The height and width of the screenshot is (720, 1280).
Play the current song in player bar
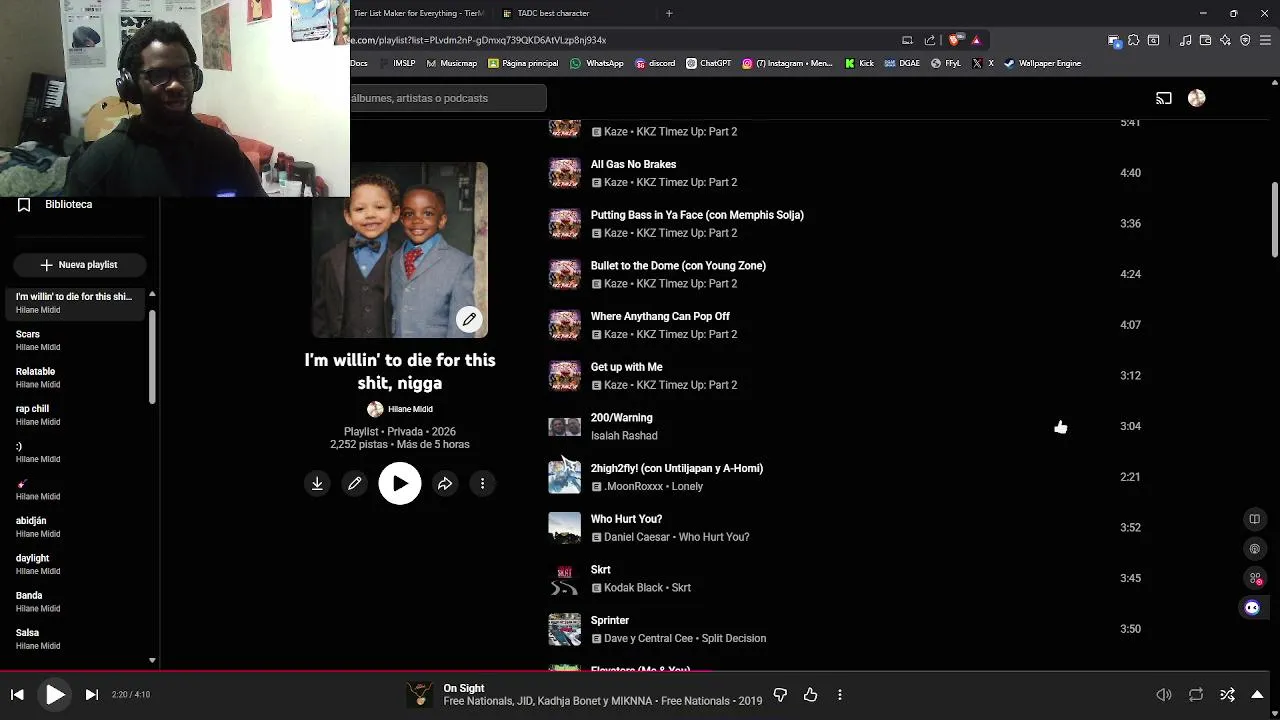pos(55,694)
